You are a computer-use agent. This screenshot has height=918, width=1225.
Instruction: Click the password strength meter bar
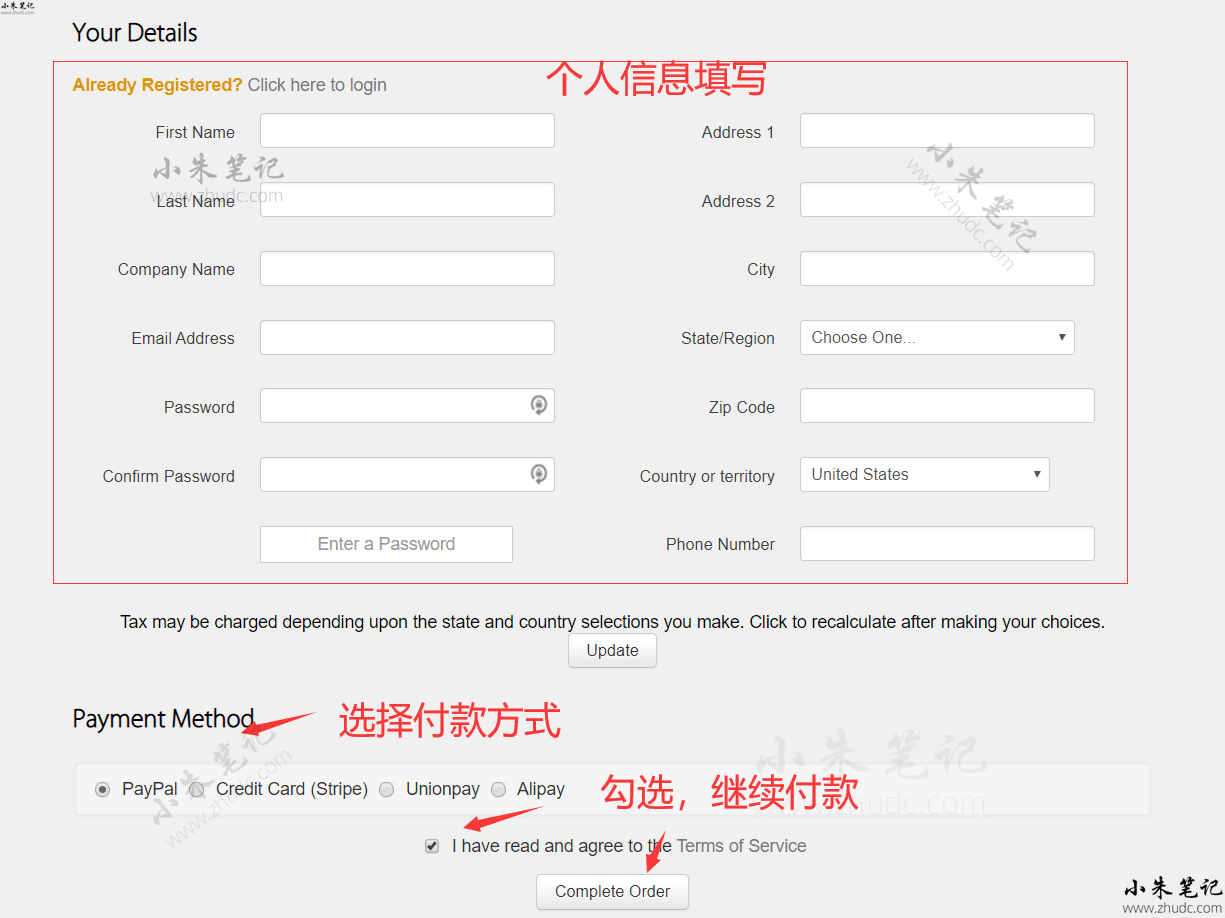(386, 544)
